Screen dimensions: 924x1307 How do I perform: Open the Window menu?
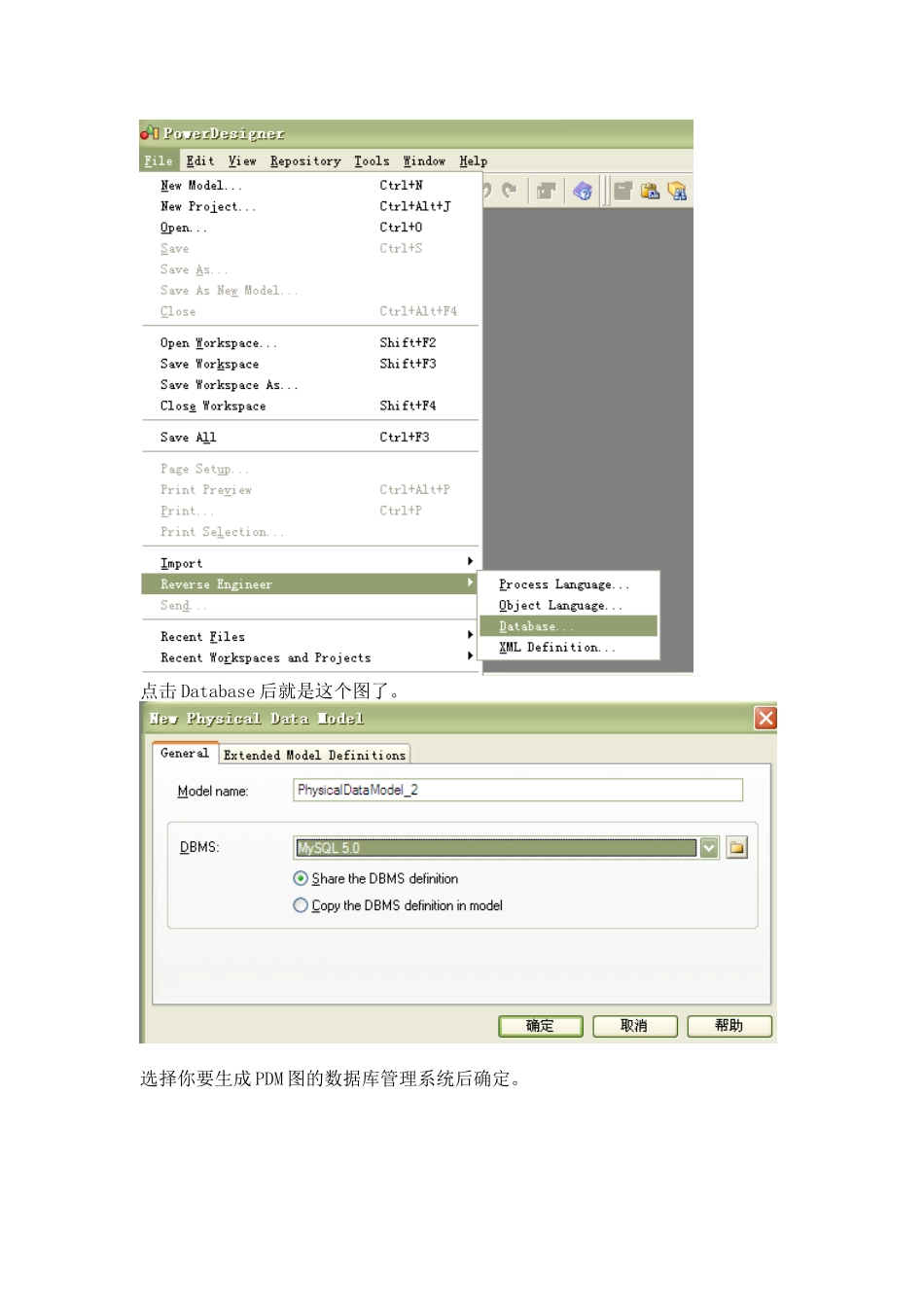424,161
